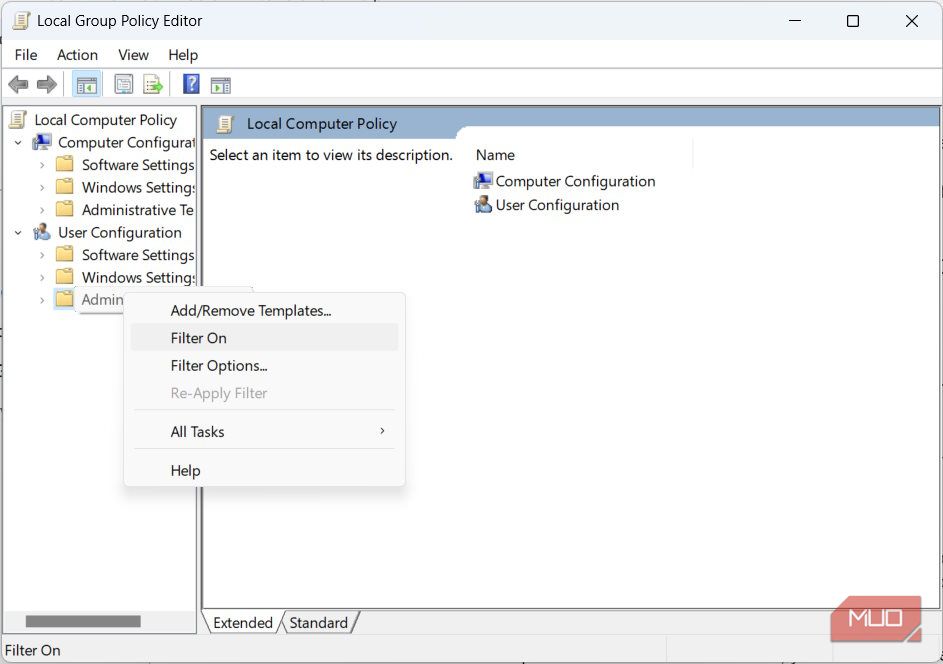Expand the highlighted Admin node under User Configuration
This screenshot has width=943, height=664.
coord(41,300)
